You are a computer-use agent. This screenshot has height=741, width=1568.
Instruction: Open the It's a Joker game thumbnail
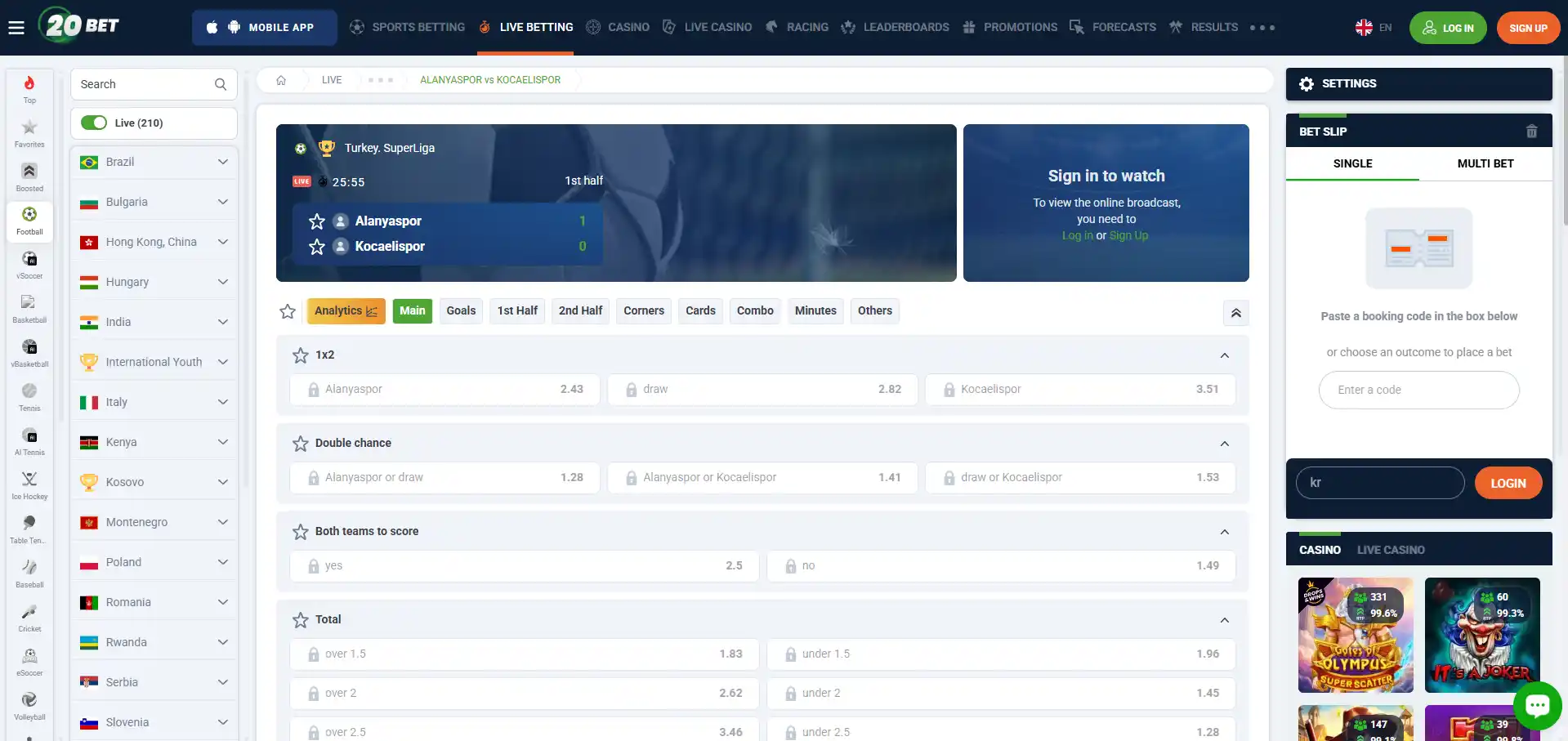[1482, 635]
